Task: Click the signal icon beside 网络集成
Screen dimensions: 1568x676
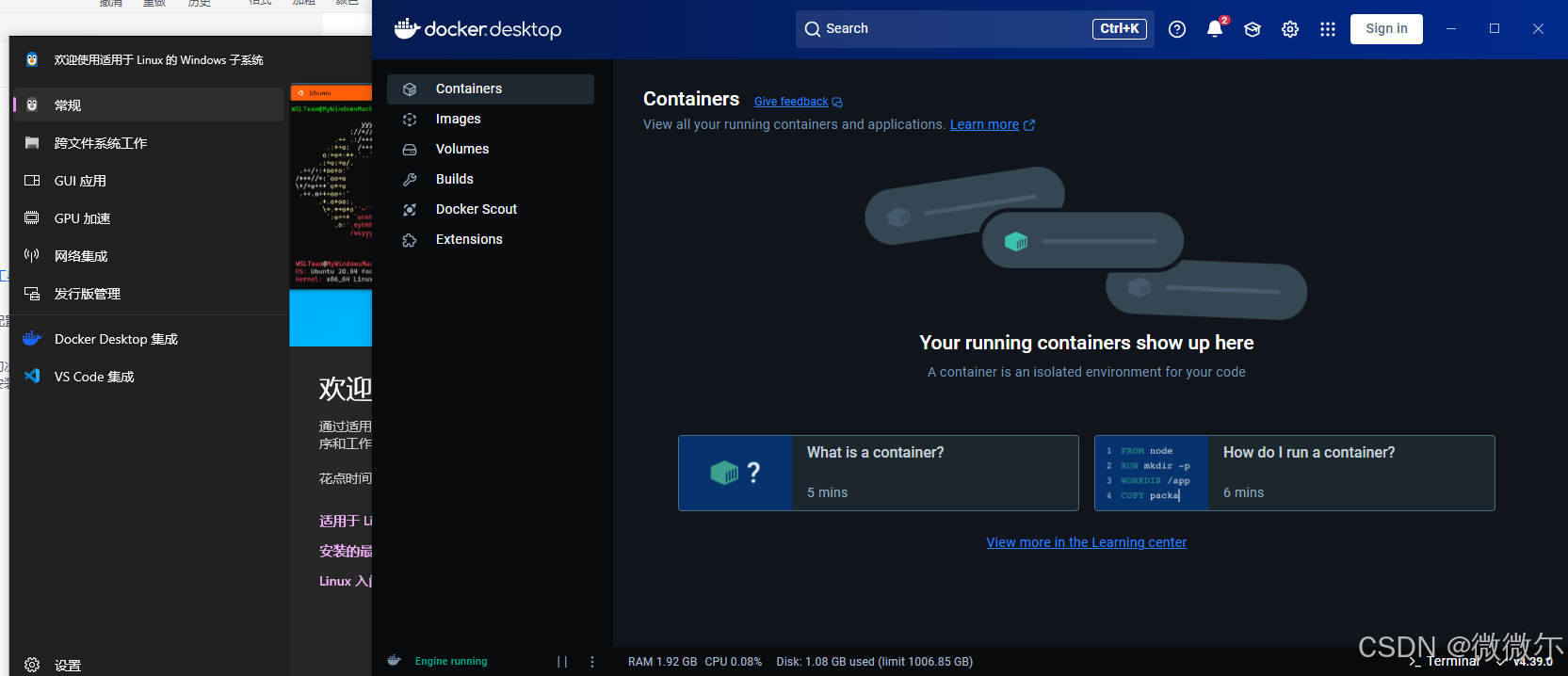Action: click(32, 255)
